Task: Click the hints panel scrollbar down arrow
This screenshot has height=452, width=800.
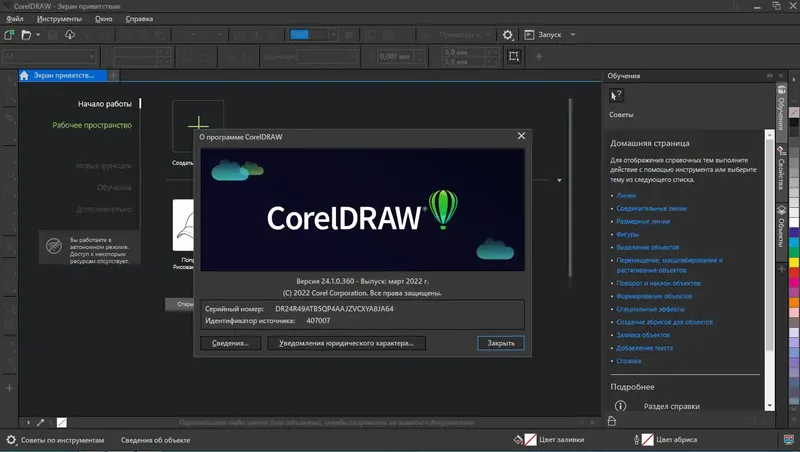Action: [x=769, y=406]
